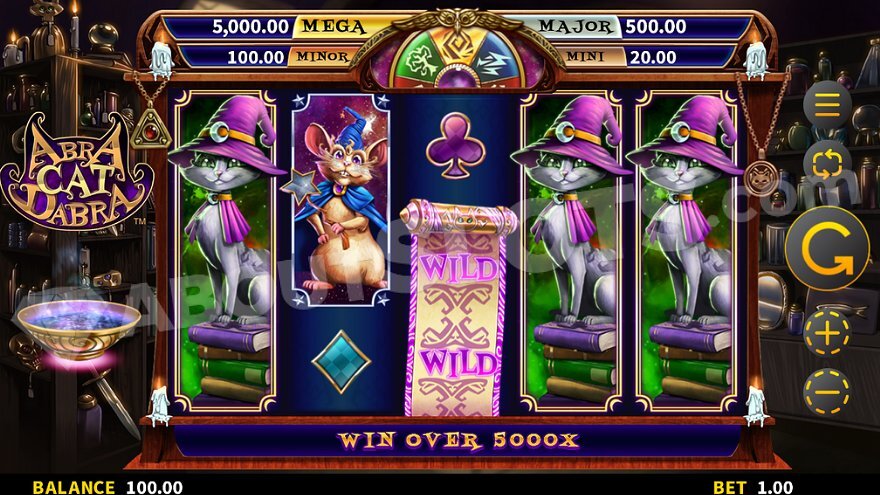Click the leftmost wizard cat reel
The height and width of the screenshot is (495, 880).
tap(226, 251)
